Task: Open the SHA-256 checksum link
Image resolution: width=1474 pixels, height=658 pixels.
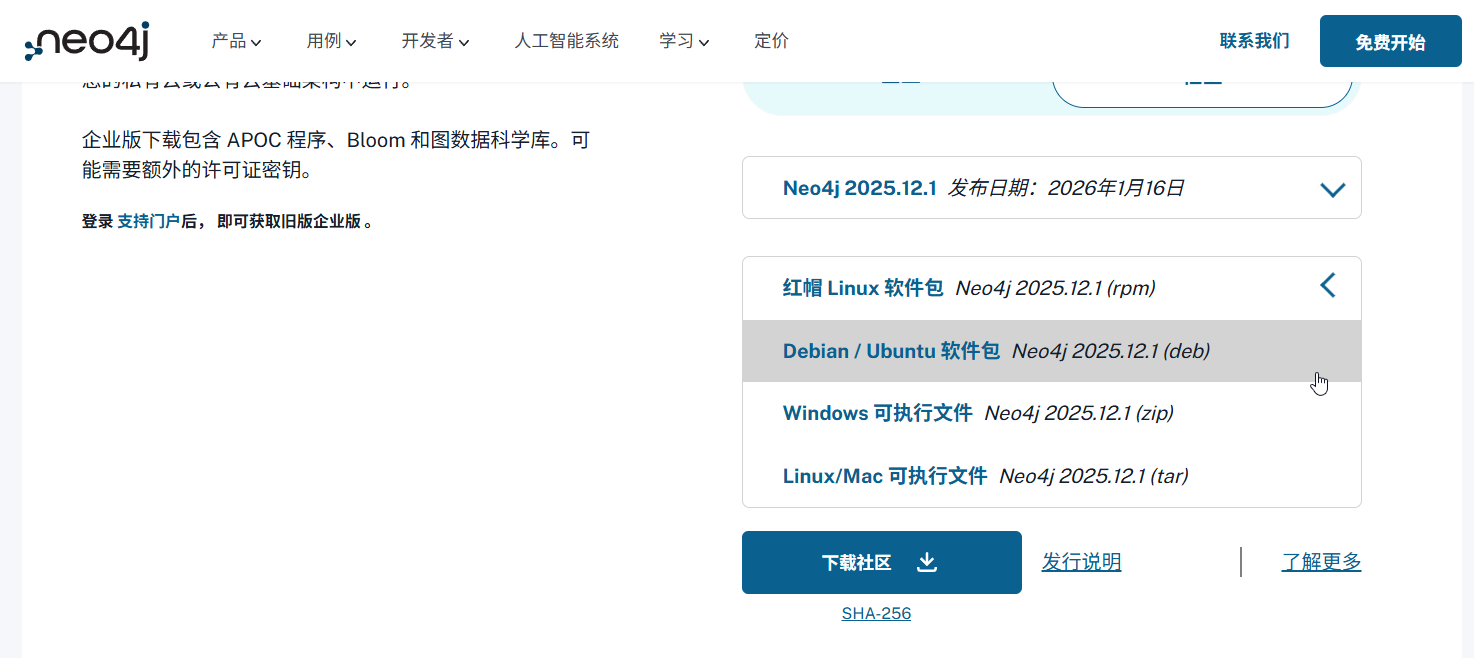Action: pos(876,614)
